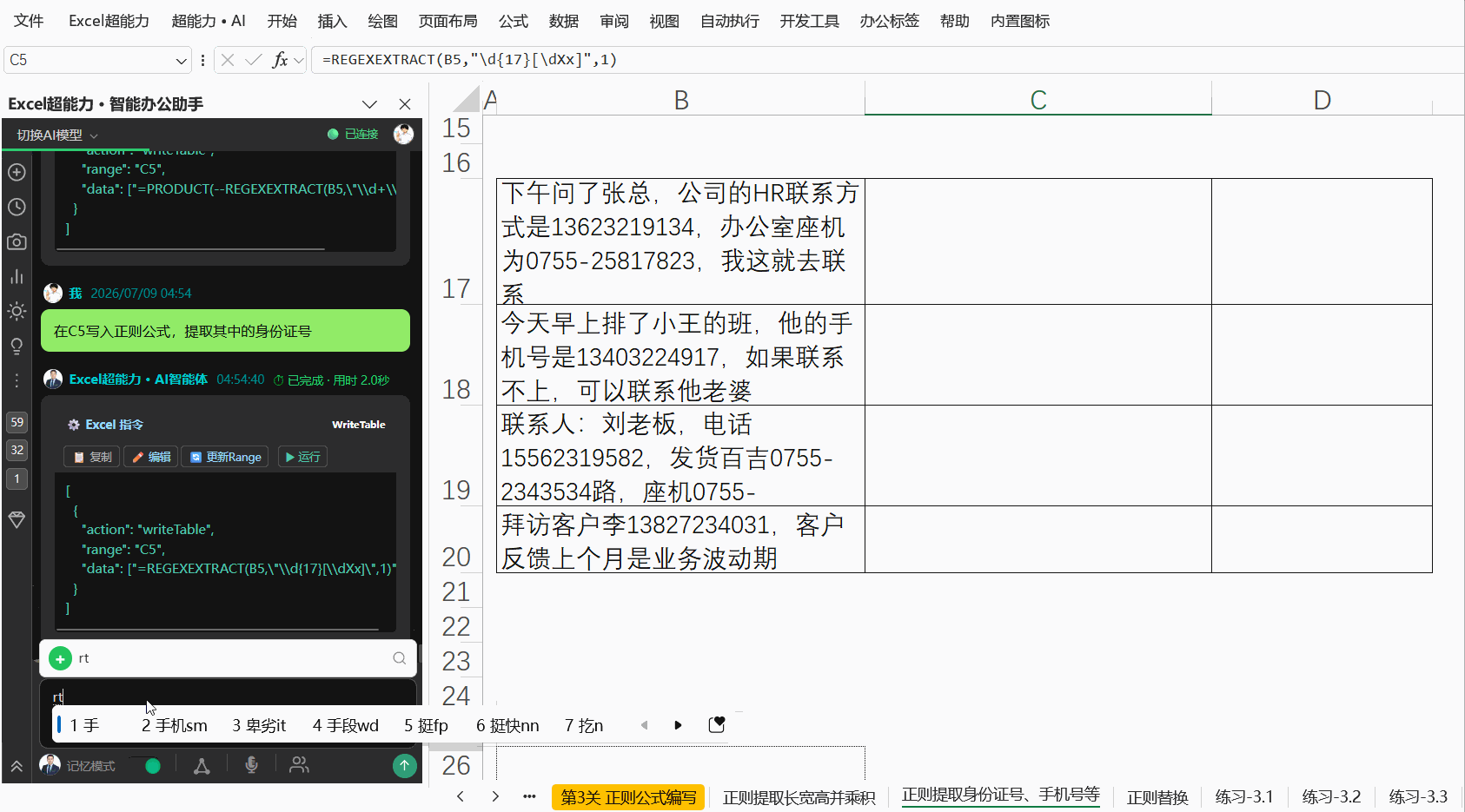
Task: Expand the Name Box dropdown arrow
Action: 181,60
